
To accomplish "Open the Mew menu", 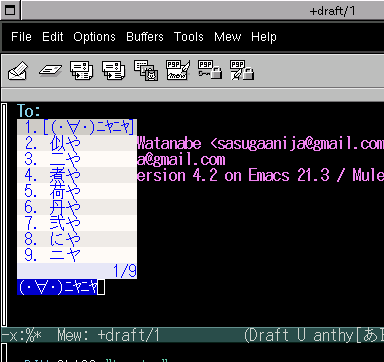I will (x=227, y=37).
